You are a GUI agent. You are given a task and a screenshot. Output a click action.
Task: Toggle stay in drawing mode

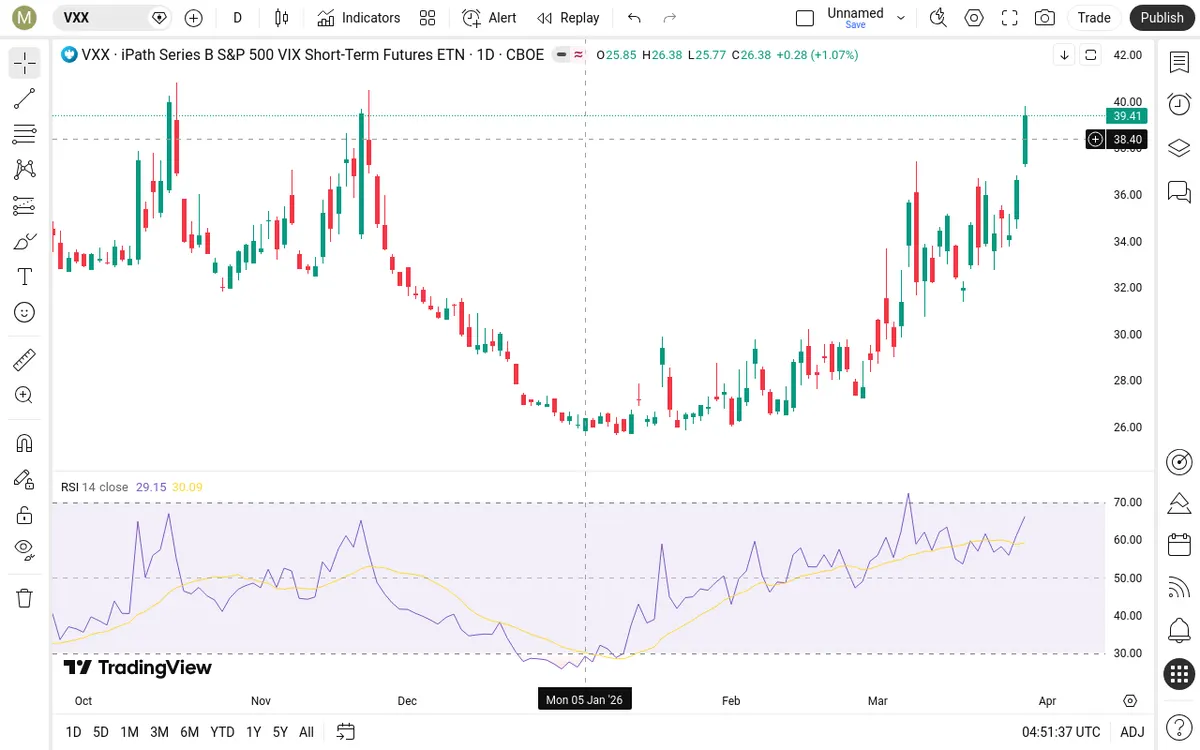[x=25, y=479]
